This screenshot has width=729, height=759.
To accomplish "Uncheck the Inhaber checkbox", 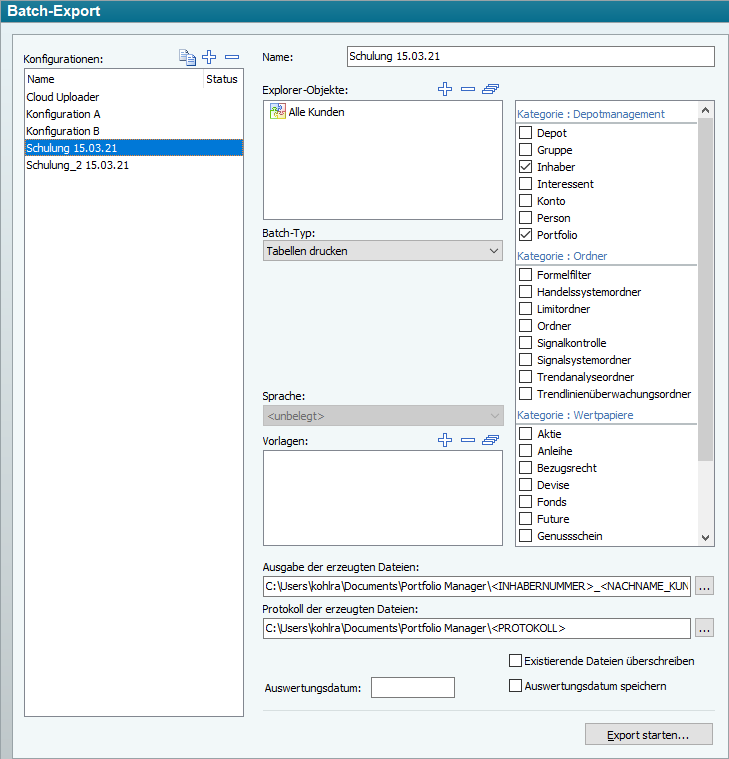I will click(525, 167).
